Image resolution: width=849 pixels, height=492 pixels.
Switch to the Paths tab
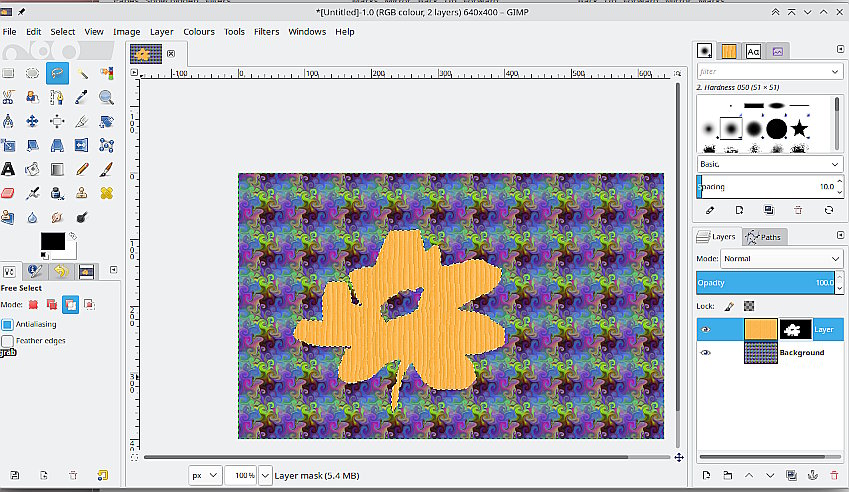[765, 237]
